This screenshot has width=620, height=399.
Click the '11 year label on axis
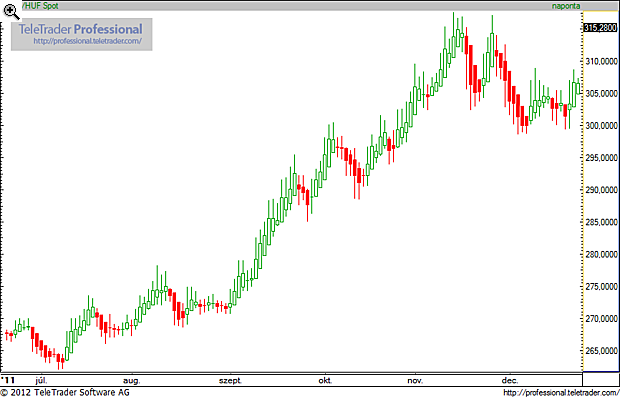point(8,380)
